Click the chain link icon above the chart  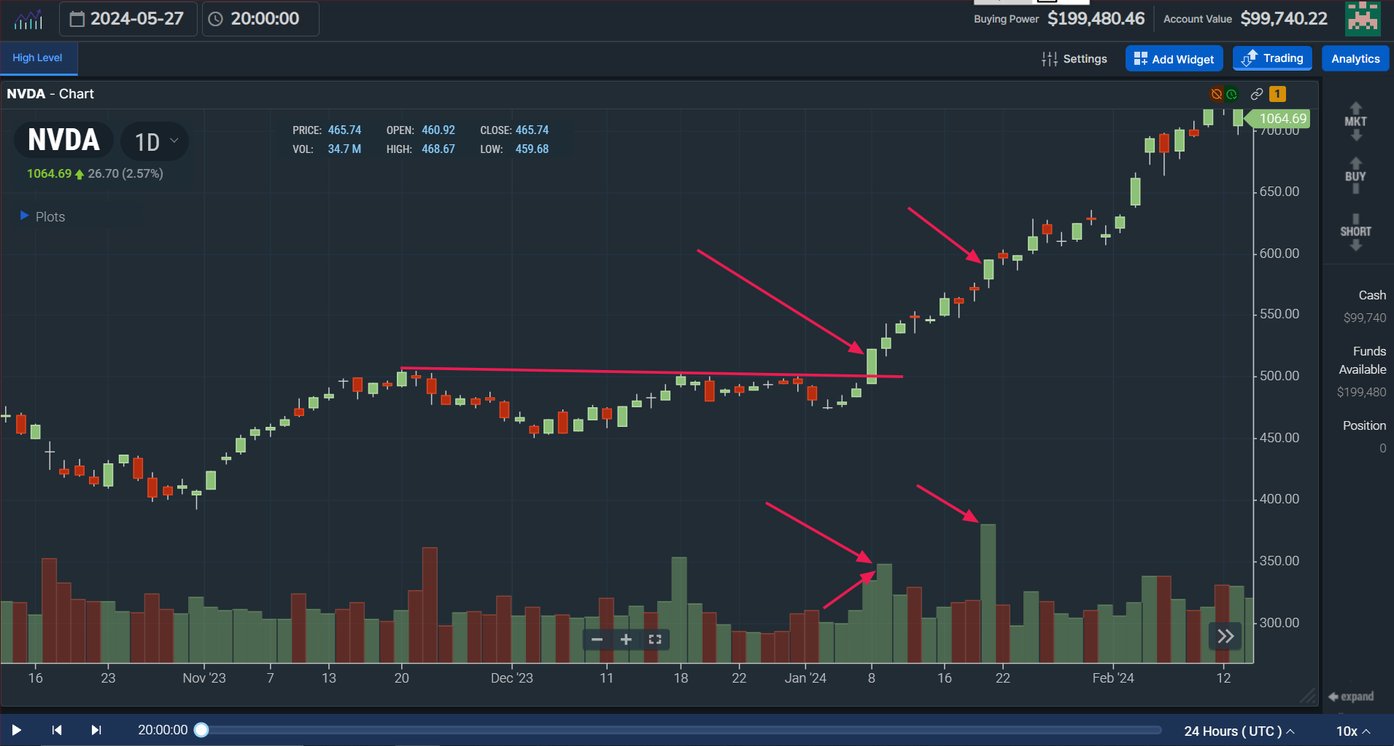(x=1257, y=93)
